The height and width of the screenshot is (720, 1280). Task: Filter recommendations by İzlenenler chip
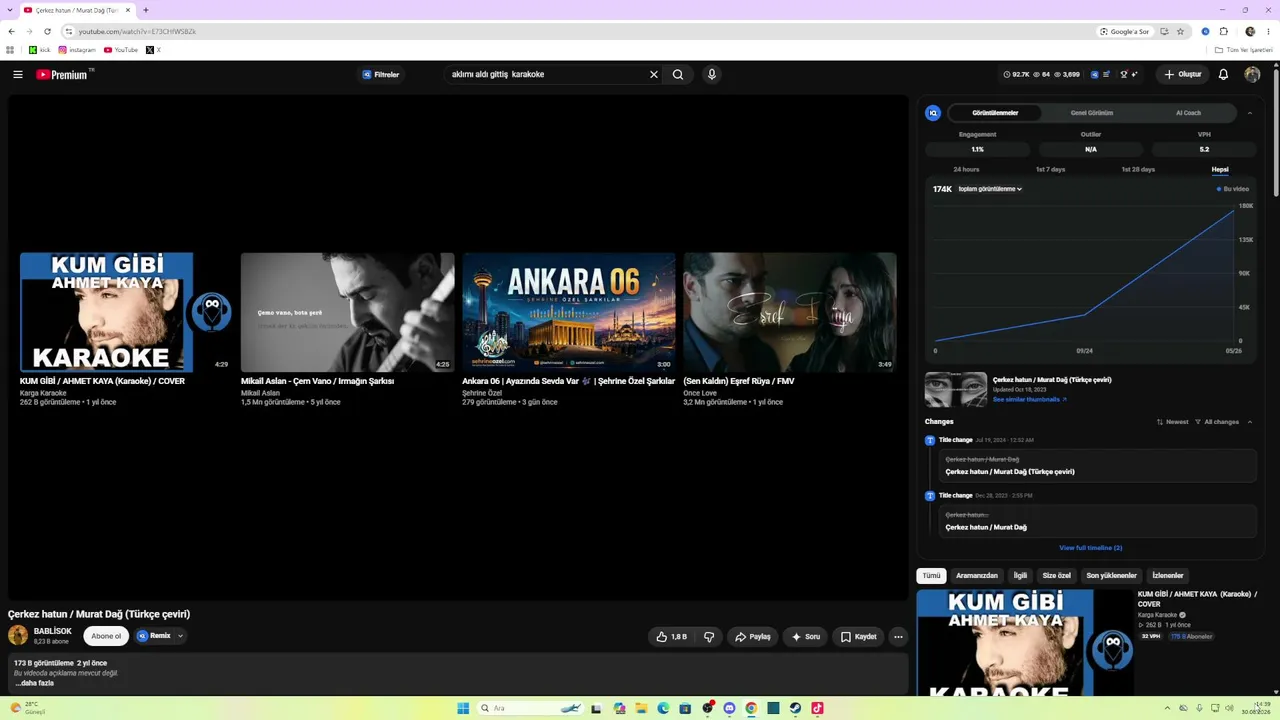point(1168,576)
